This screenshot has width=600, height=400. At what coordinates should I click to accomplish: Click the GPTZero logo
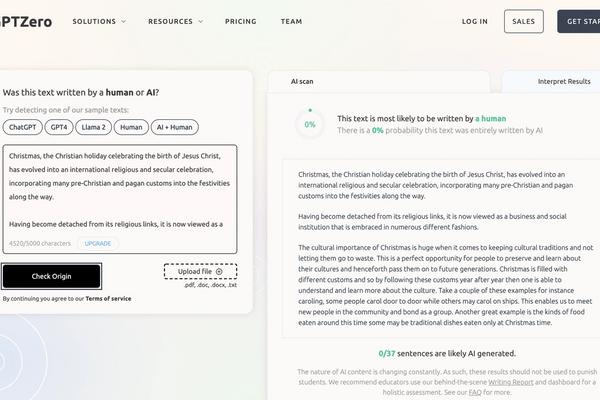[x=26, y=22]
